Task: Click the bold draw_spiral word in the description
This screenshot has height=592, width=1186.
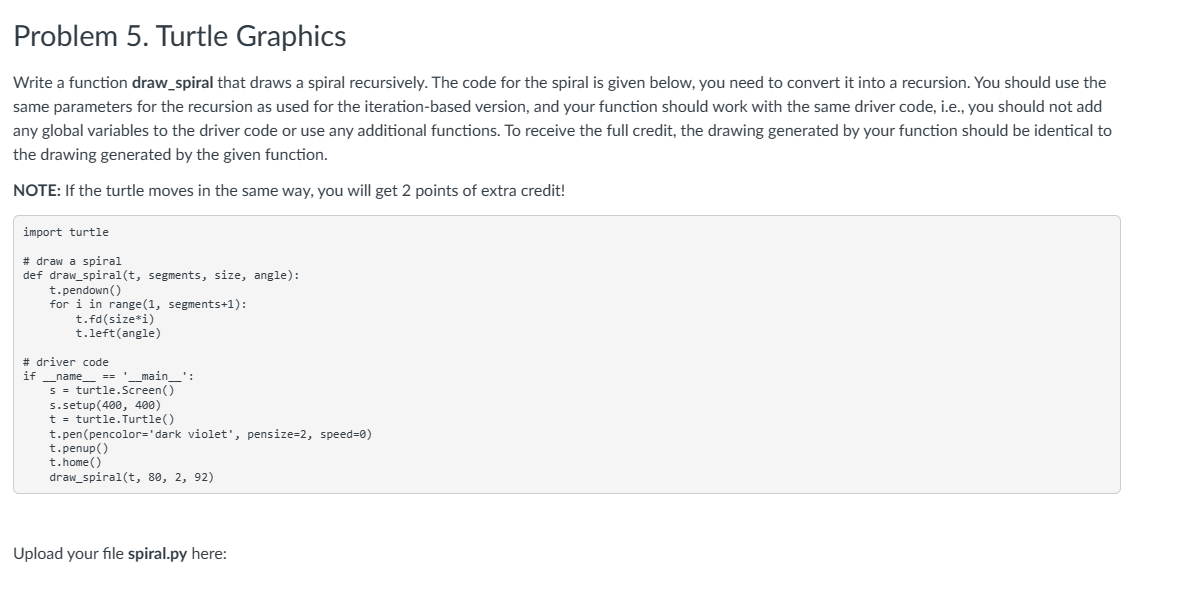Action: click(172, 83)
